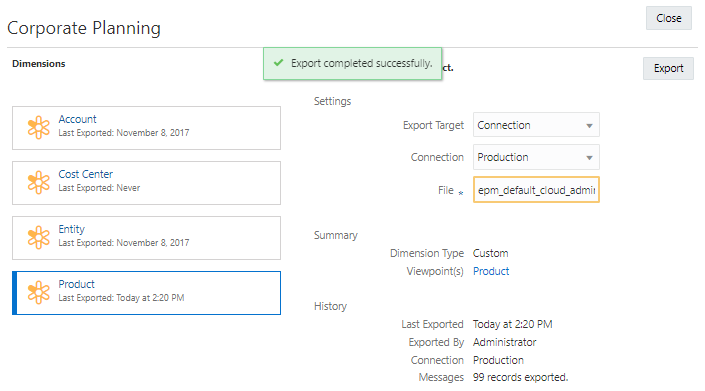Image resolution: width=705 pixels, height=391 pixels.
Task: Click the 'Export completed successfully.' message
Action: (x=361, y=63)
